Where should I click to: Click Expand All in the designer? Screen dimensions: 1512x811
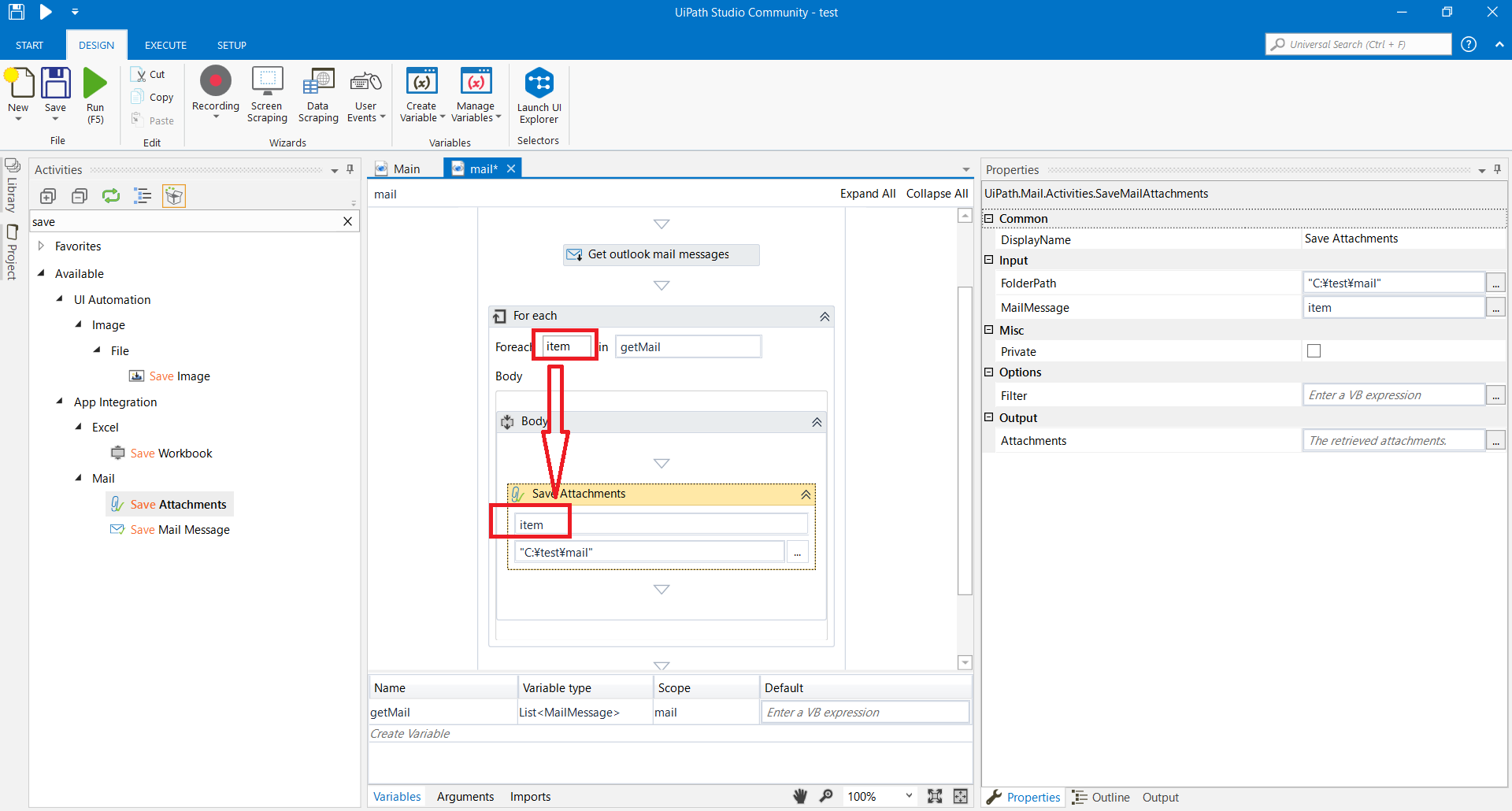pos(868,194)
